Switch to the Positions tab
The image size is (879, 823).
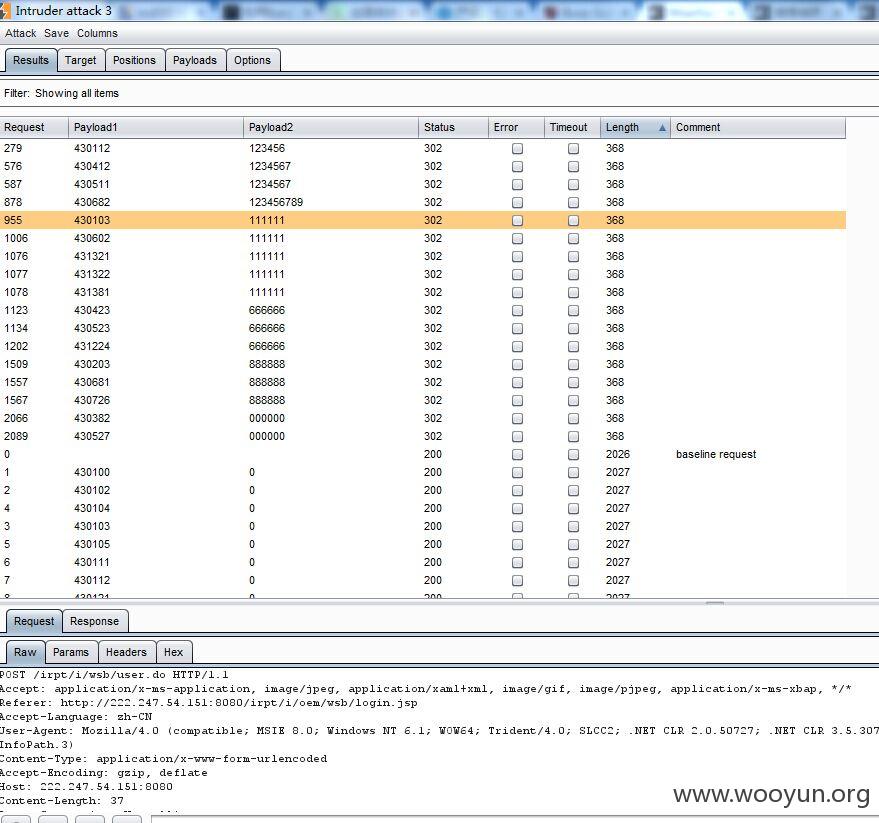(134, 60)
